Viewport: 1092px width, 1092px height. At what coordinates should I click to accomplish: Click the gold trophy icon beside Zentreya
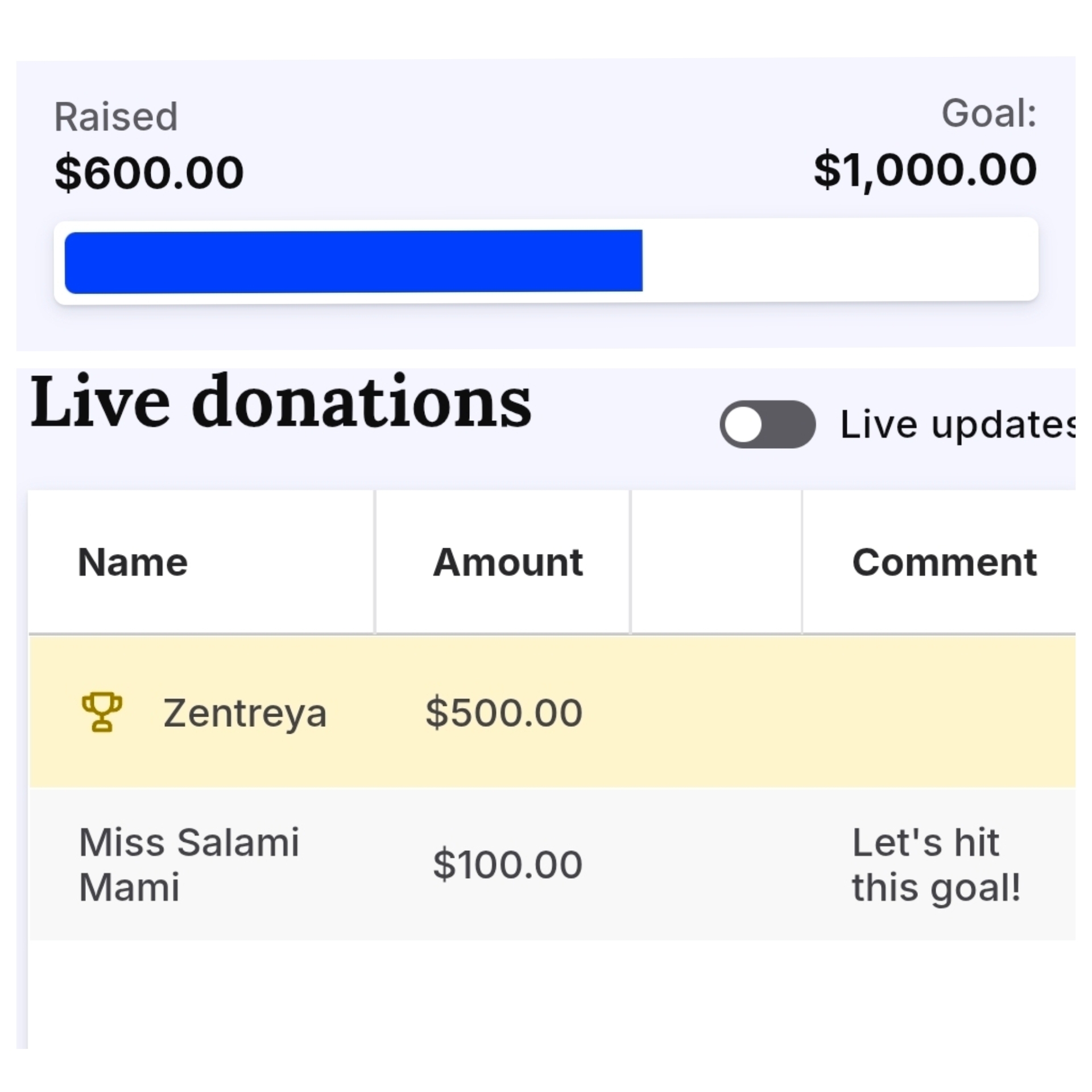click(x=102, y=712)
